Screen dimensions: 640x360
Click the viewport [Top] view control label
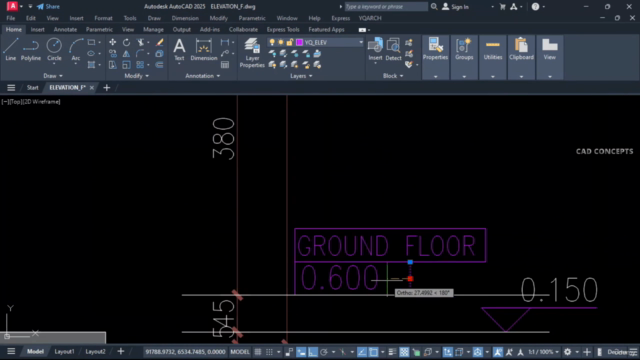pyautogui.click(x=15, y=102)
